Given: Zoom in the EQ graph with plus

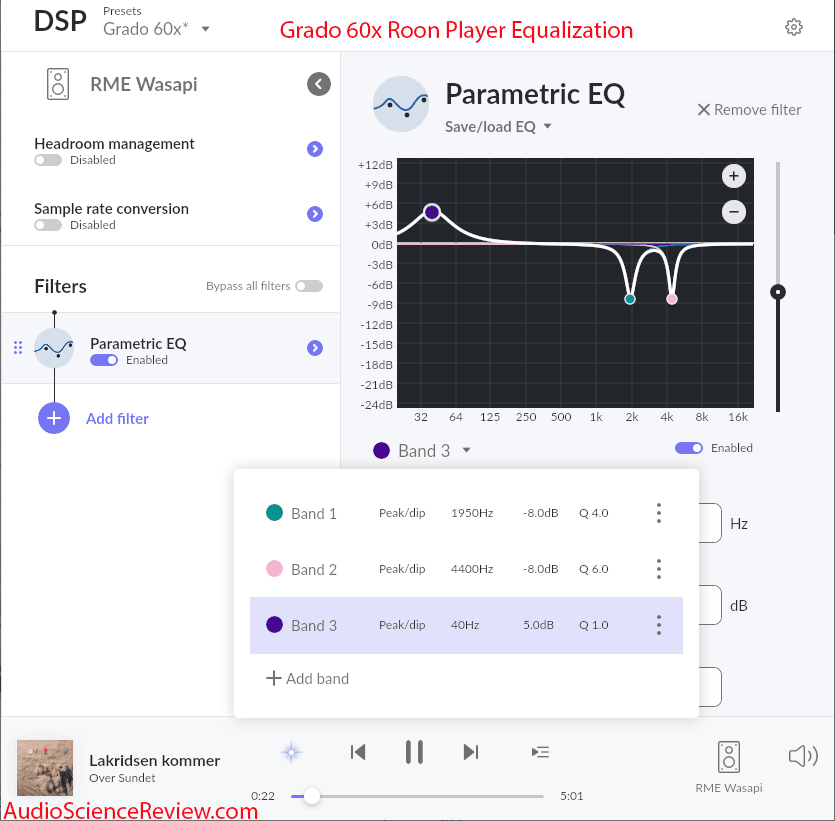Looking at the screenshot, I should pyautogui.click(x=733, y=176).
